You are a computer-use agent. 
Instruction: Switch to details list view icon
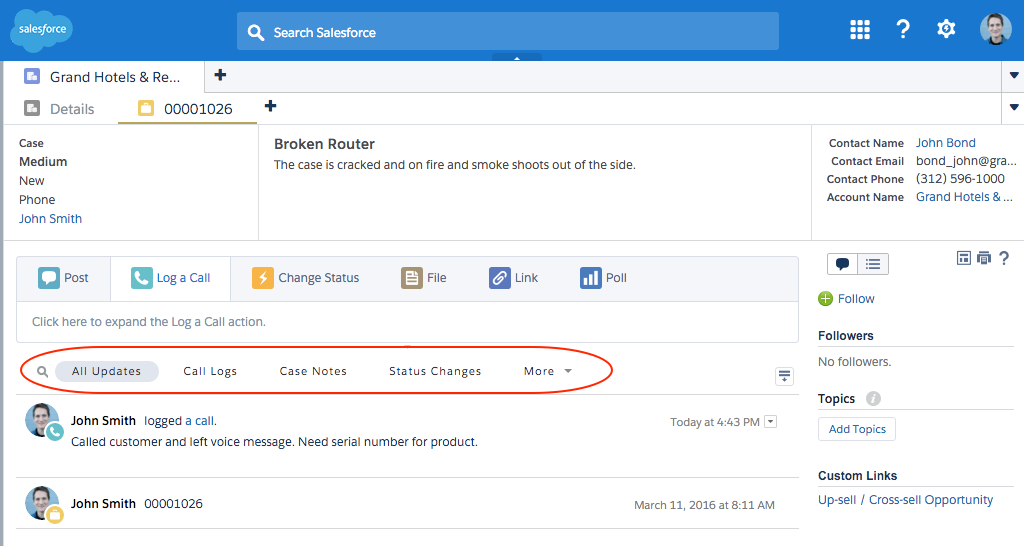pyautogui.click(x=873, y=264)
